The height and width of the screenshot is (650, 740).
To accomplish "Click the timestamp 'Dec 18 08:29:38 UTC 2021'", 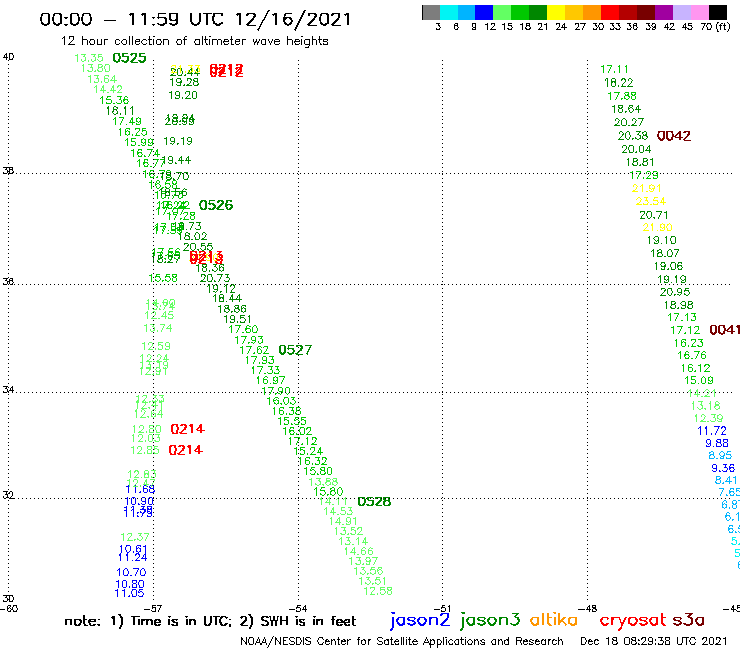I will tap(654, 641).
